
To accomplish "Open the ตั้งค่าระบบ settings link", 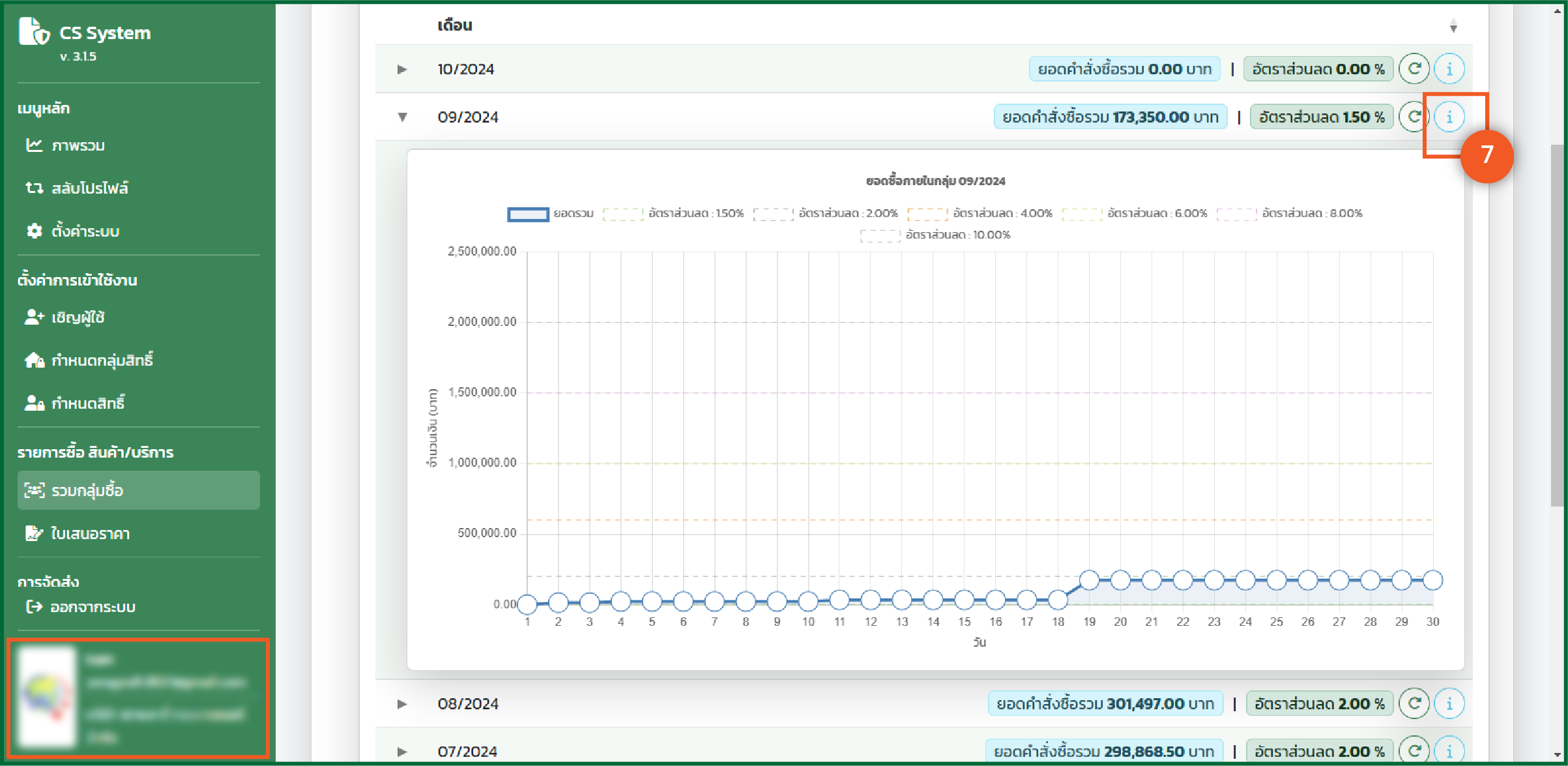I will point(85,231).
